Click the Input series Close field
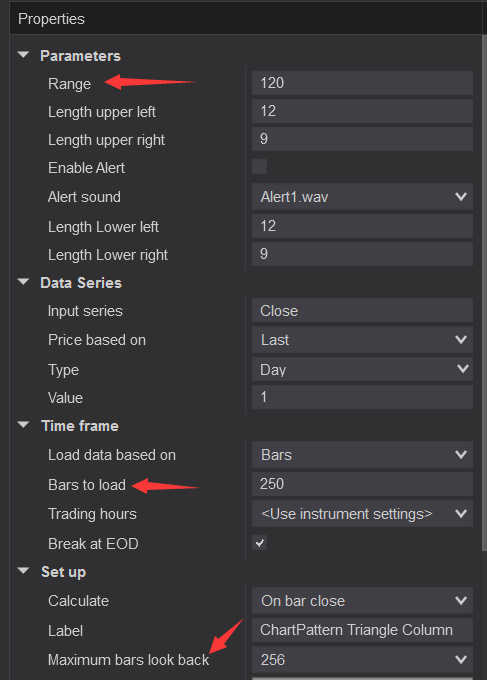The height and width of the screenshot is (680, 487). tap(362, 311)
